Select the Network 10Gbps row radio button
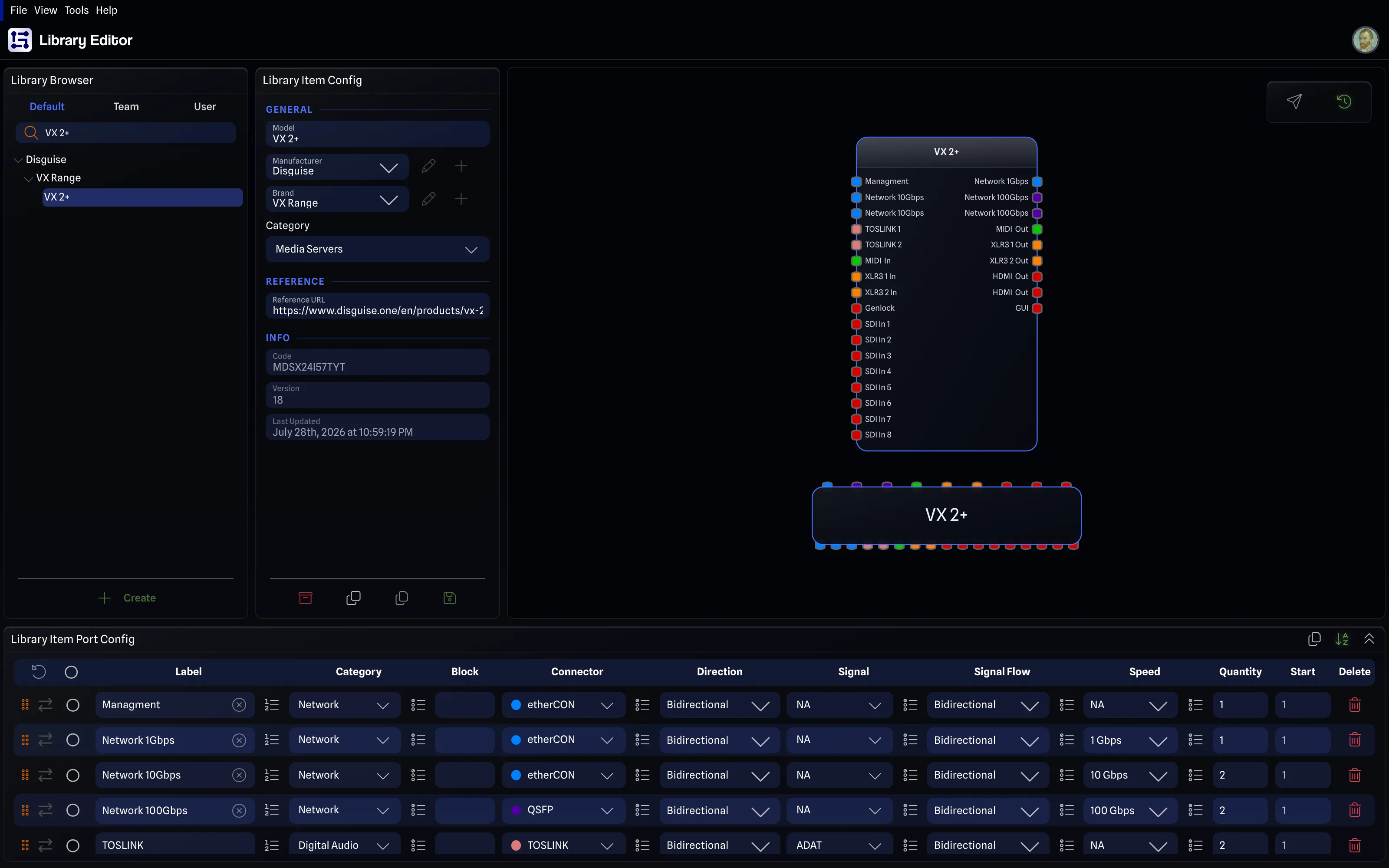The width and height of the screenshot is (1389, 868). point(73,775)
